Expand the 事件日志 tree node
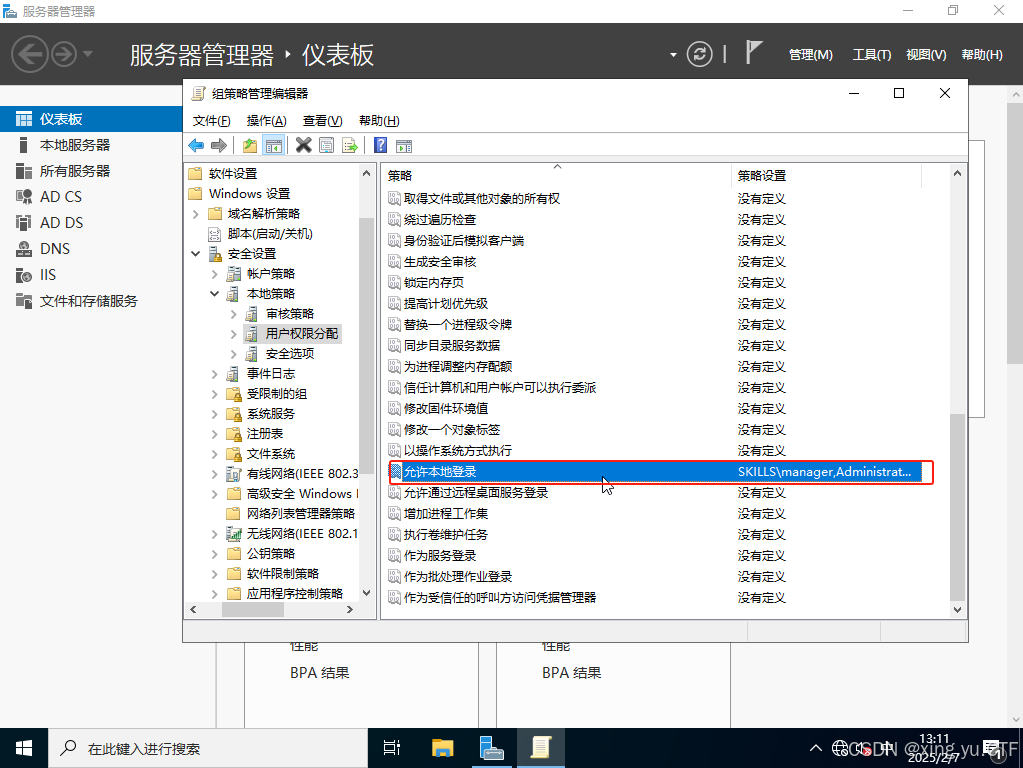This screenshot has height=768, width=1023. (214, 374)
